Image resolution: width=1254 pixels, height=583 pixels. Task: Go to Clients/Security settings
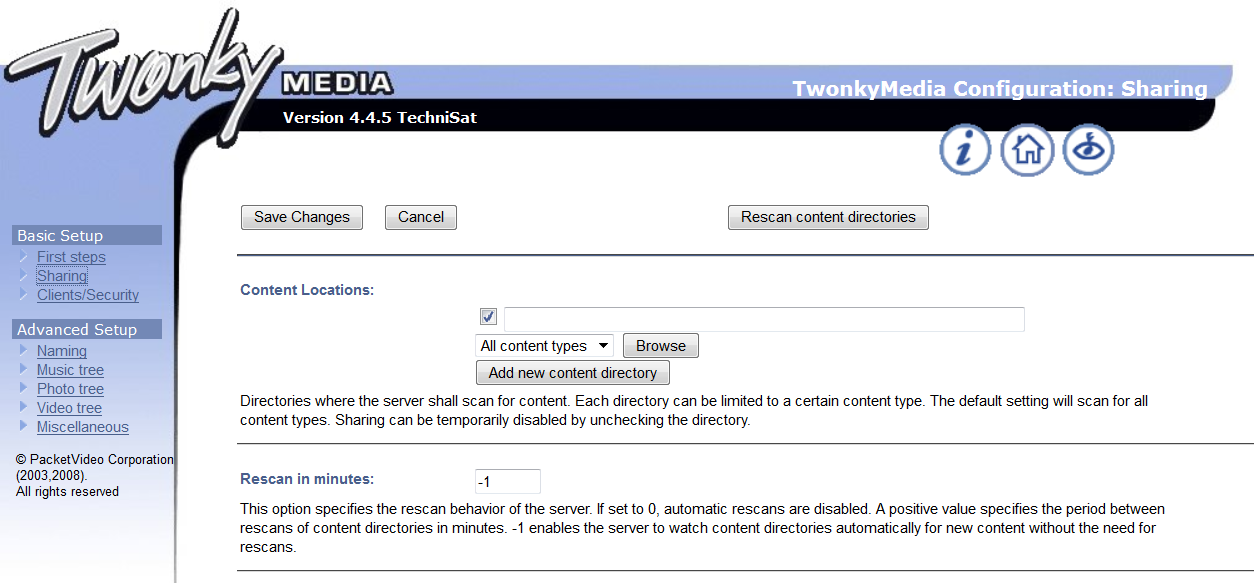tap(88, 295)
